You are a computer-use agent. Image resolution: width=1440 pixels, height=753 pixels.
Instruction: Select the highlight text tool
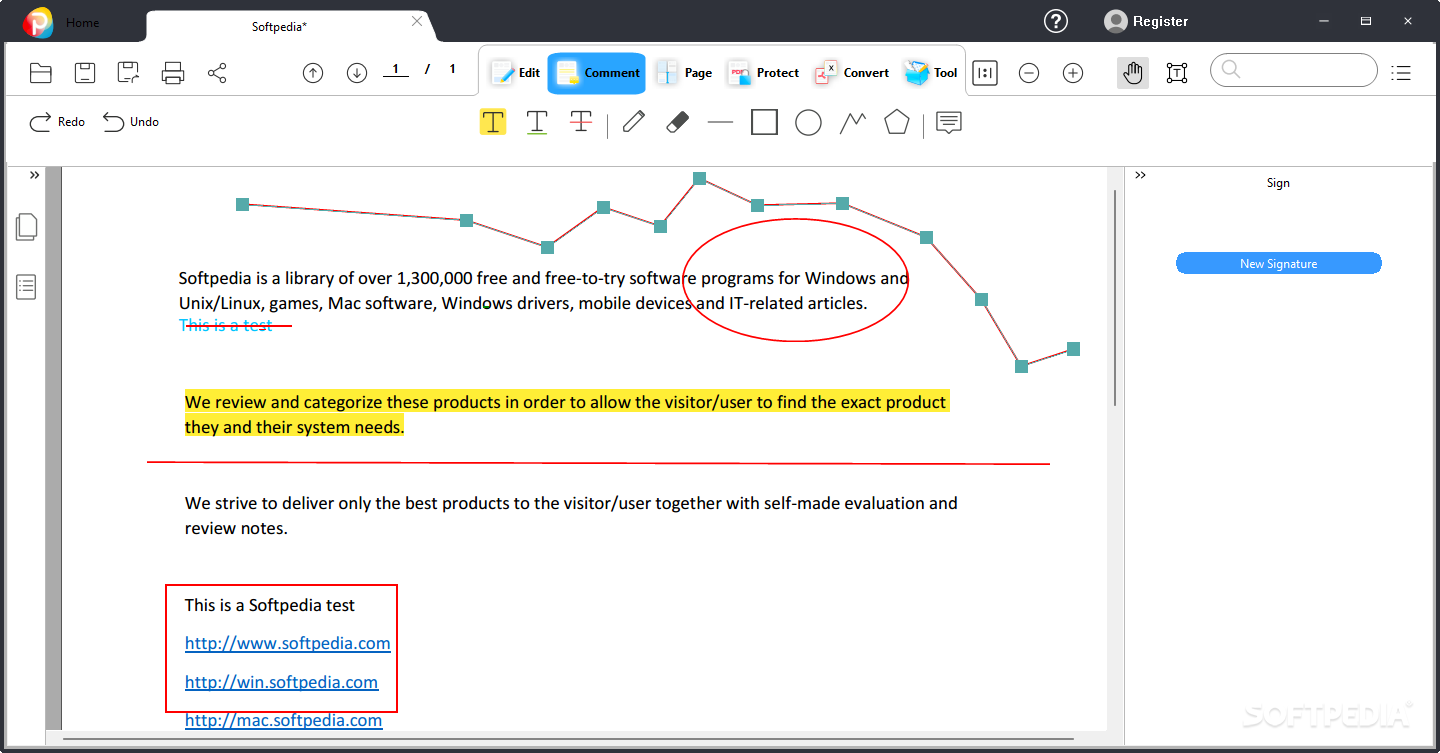(x=493, y=122)
